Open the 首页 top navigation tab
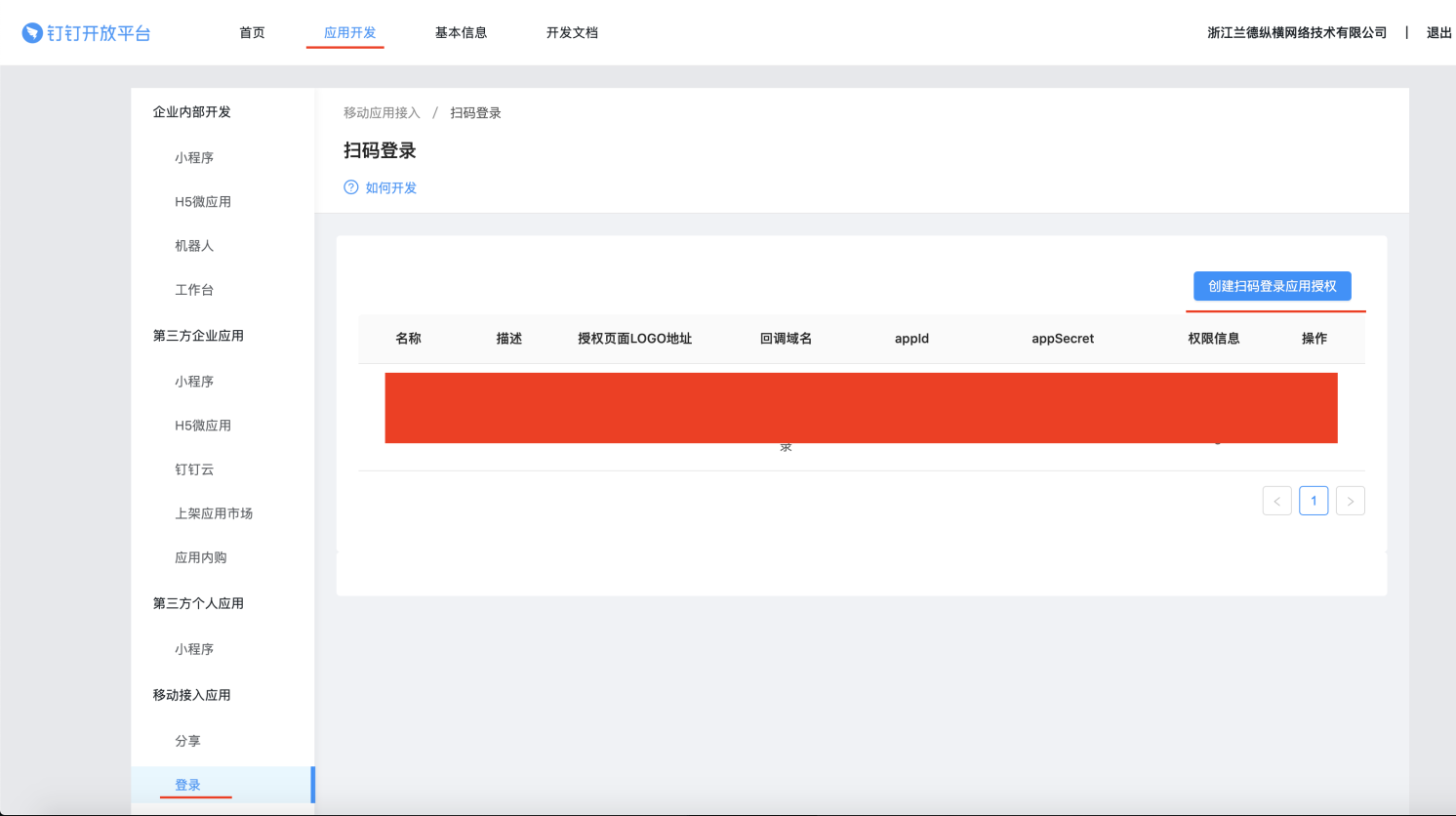This screenshot has width=1456, height=816. 252,33
